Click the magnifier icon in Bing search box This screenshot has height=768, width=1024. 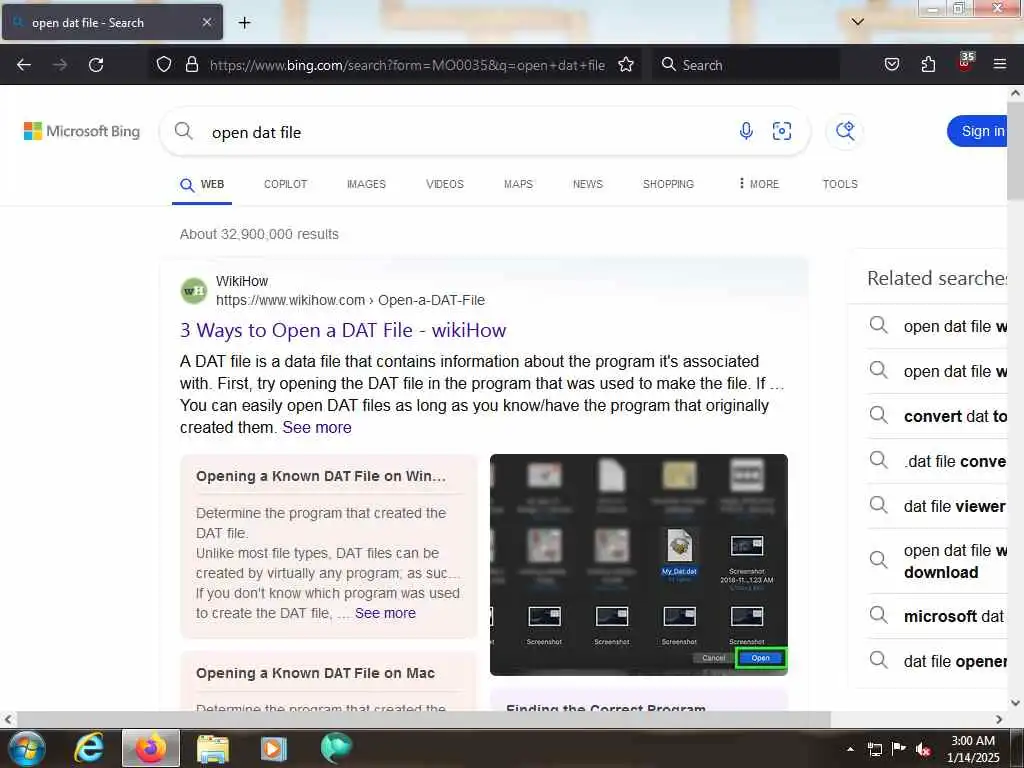[184, 131]
